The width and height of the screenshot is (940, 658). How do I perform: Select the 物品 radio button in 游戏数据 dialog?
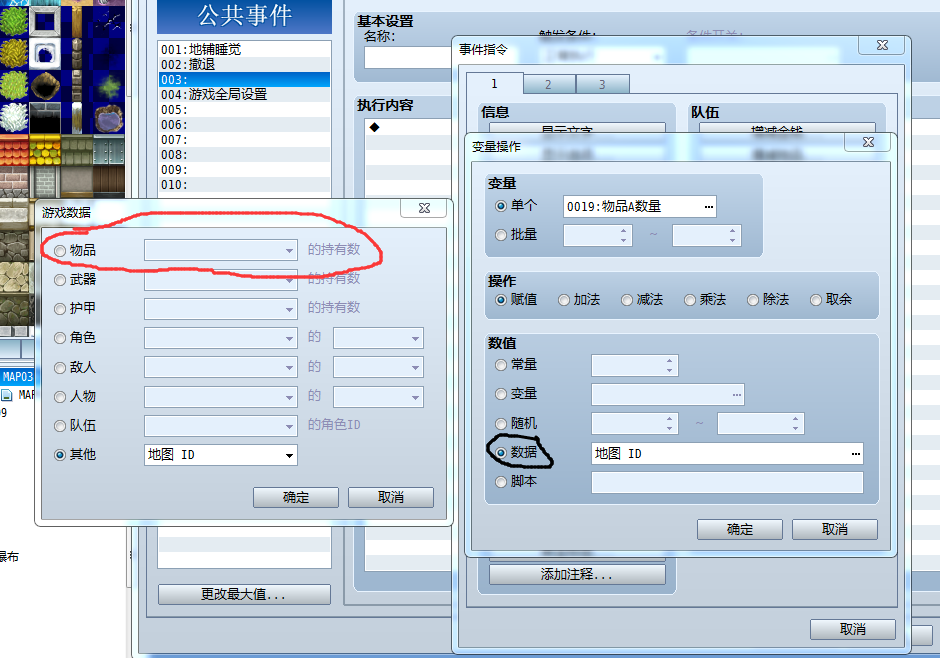pos(60,250)
